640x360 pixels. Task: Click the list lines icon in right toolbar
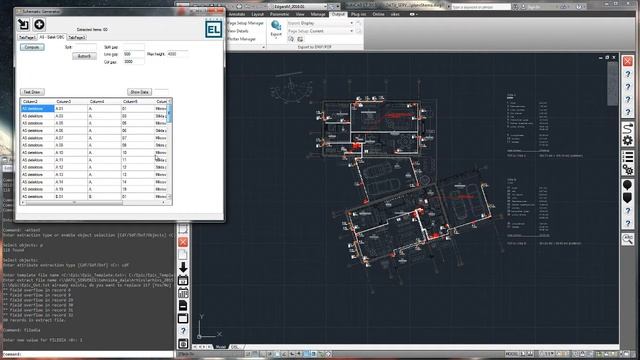coord(628,156)
